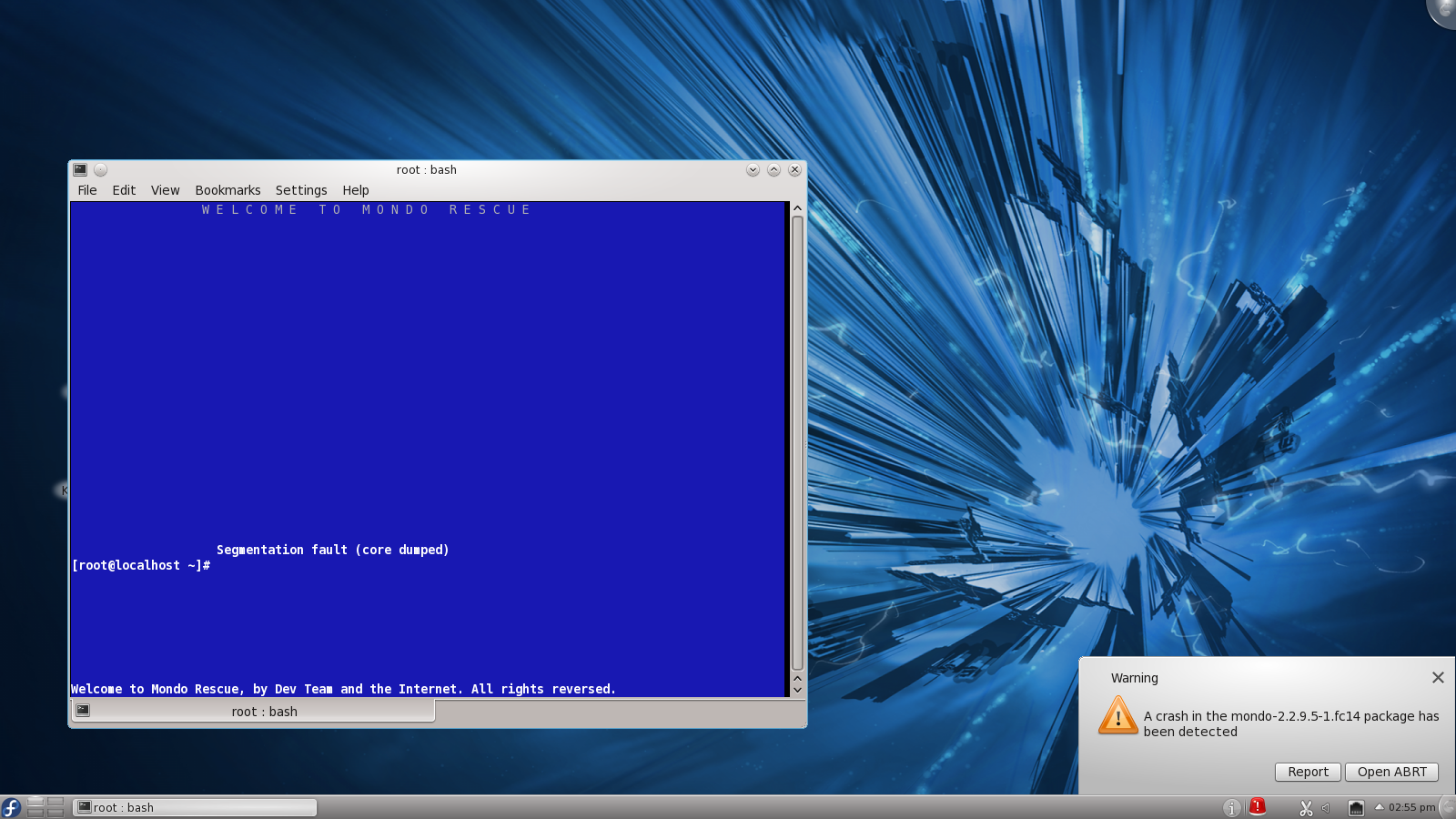Screen dimensions: 1456x819
Task: Maximize the Konsole window
Action: point(773,170)
